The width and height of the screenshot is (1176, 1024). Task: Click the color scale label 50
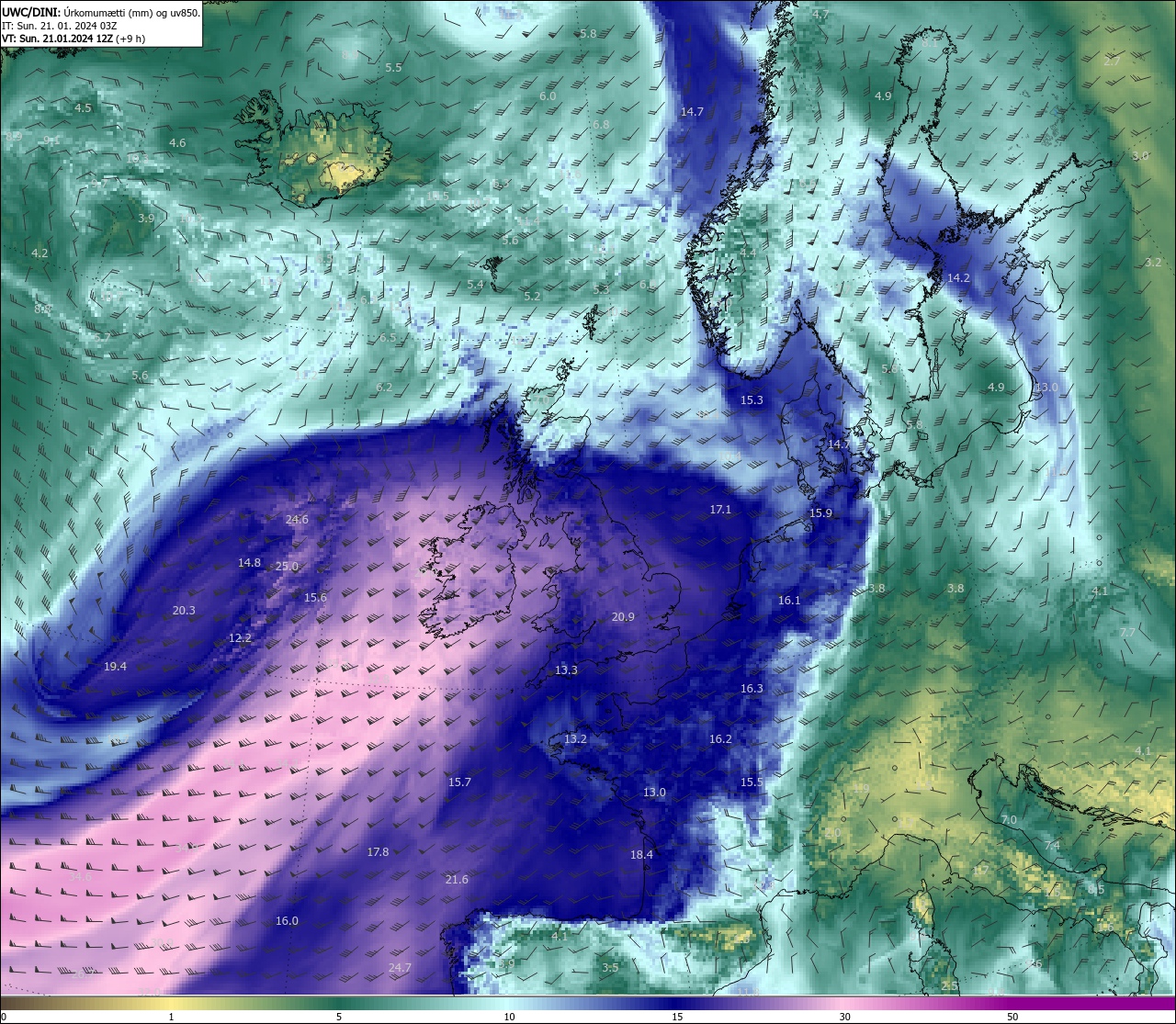tap(1012, 1017)
